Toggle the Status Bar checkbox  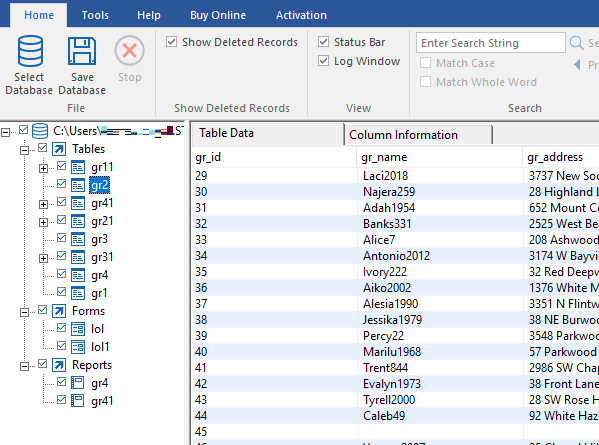pyautogui.click(x=324, y=42)
